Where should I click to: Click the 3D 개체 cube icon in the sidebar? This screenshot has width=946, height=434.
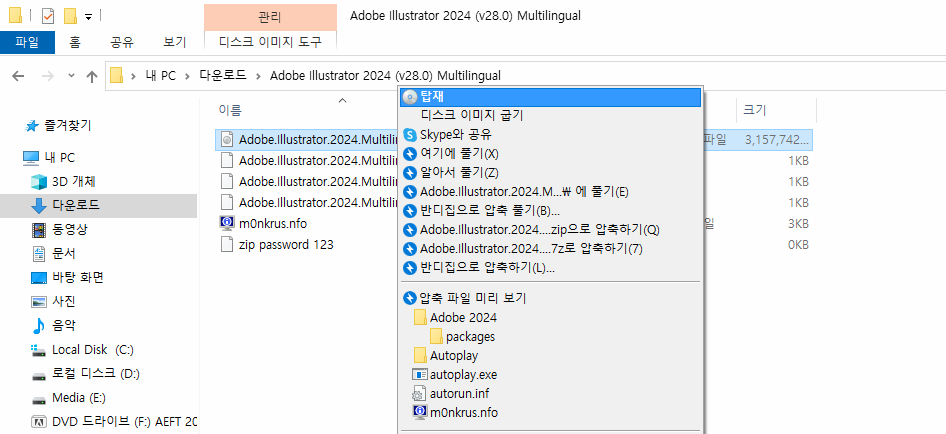tap(39, 181)
